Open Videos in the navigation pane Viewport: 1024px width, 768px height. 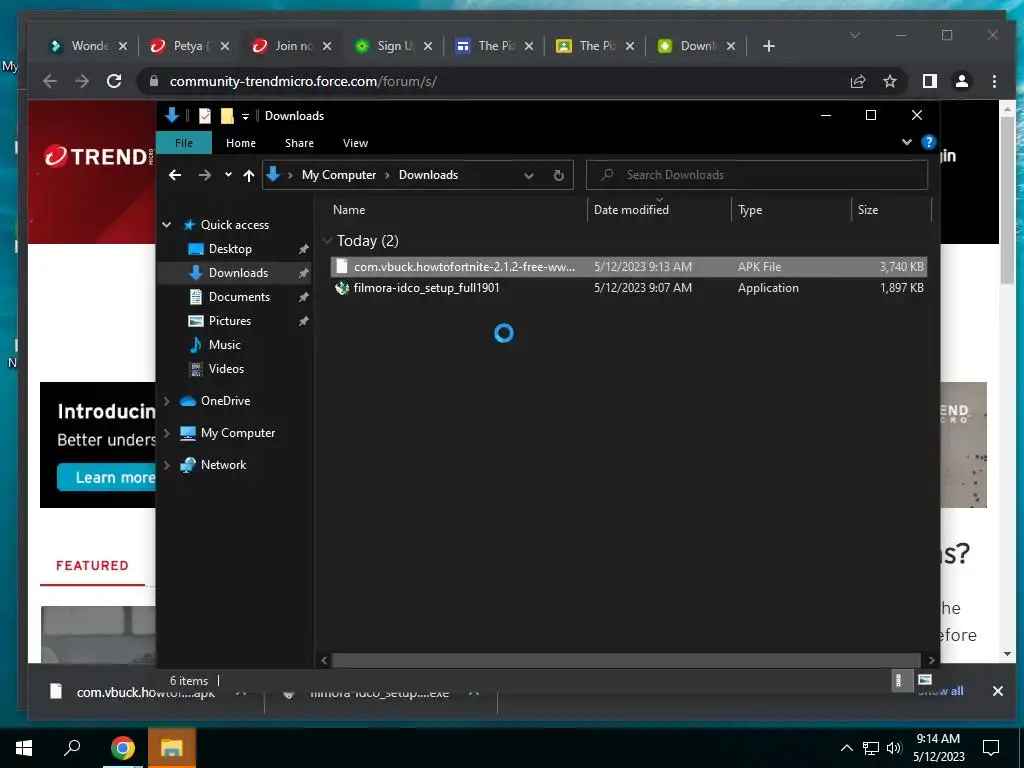pos(226,369)
